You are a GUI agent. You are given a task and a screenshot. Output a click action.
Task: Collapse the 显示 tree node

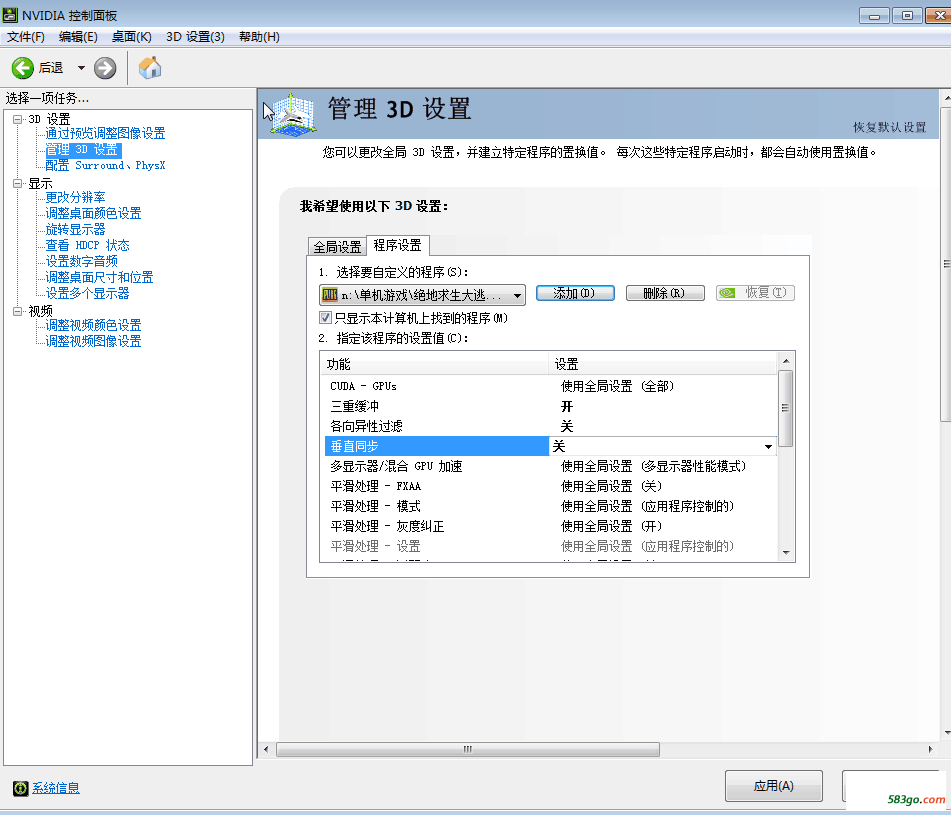(x=18, y=183)
